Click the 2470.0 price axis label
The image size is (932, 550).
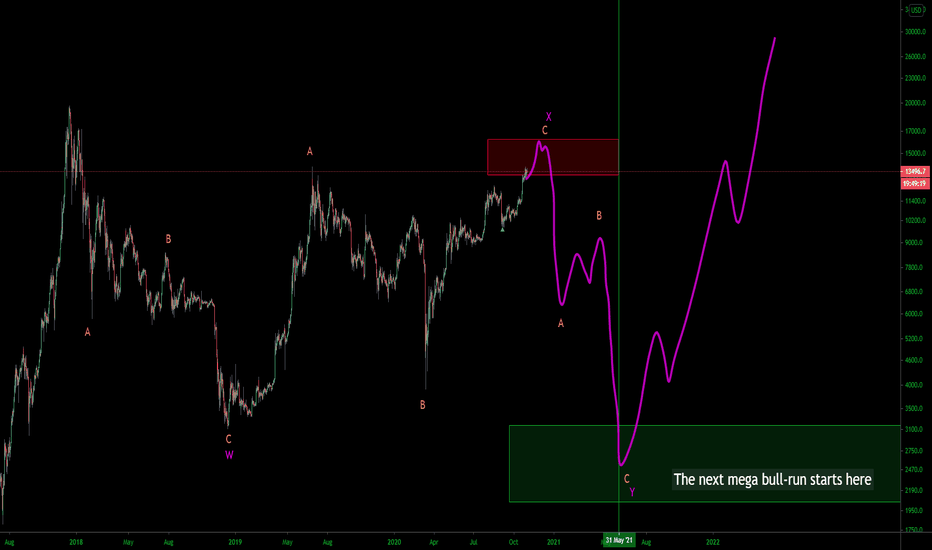(915, 470)
